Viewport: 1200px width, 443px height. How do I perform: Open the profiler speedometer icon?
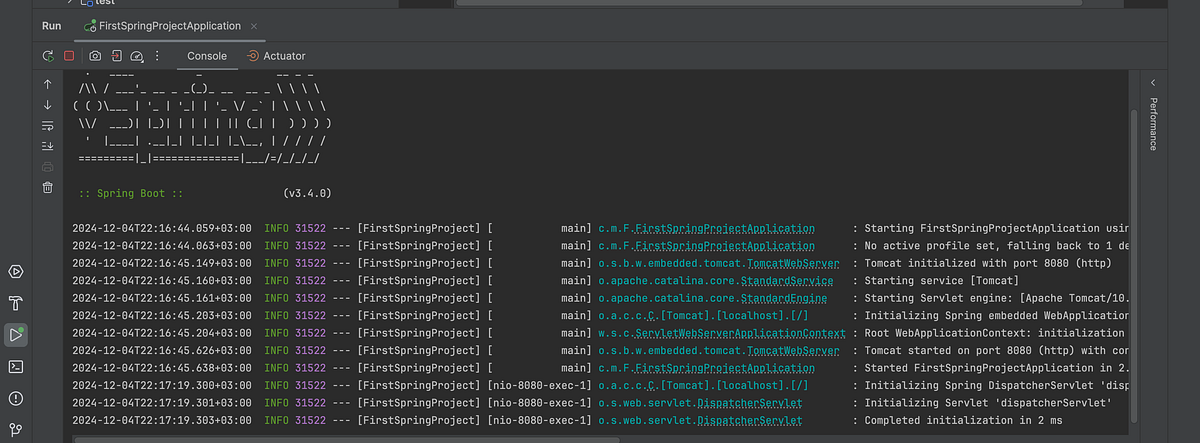click(x=138, y=56)
